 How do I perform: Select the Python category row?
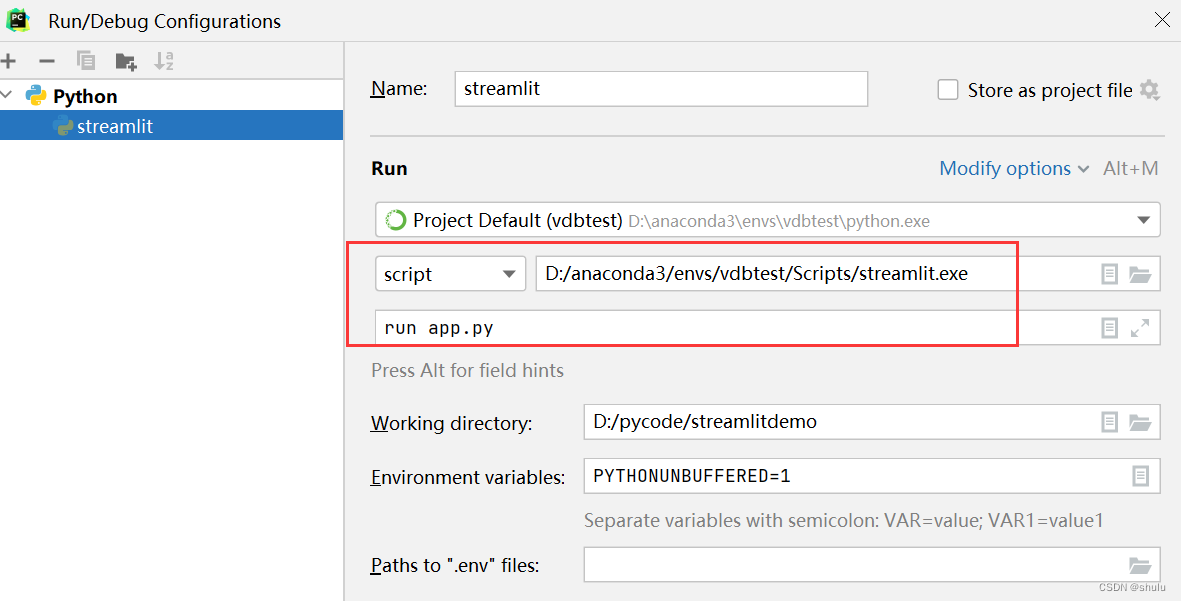[x=171, y=96]
